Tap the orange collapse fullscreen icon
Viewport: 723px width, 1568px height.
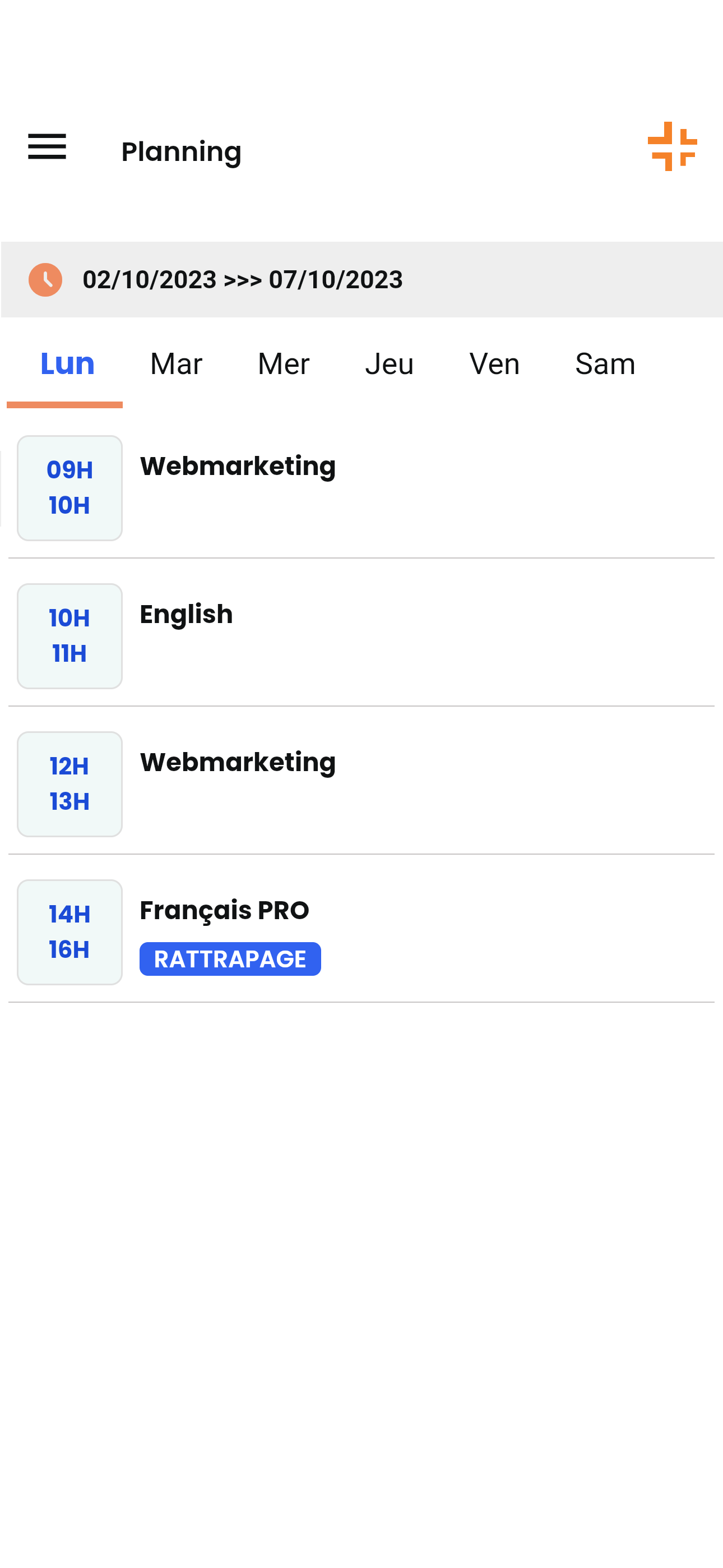pyautogui.click(x=672, y=147)
